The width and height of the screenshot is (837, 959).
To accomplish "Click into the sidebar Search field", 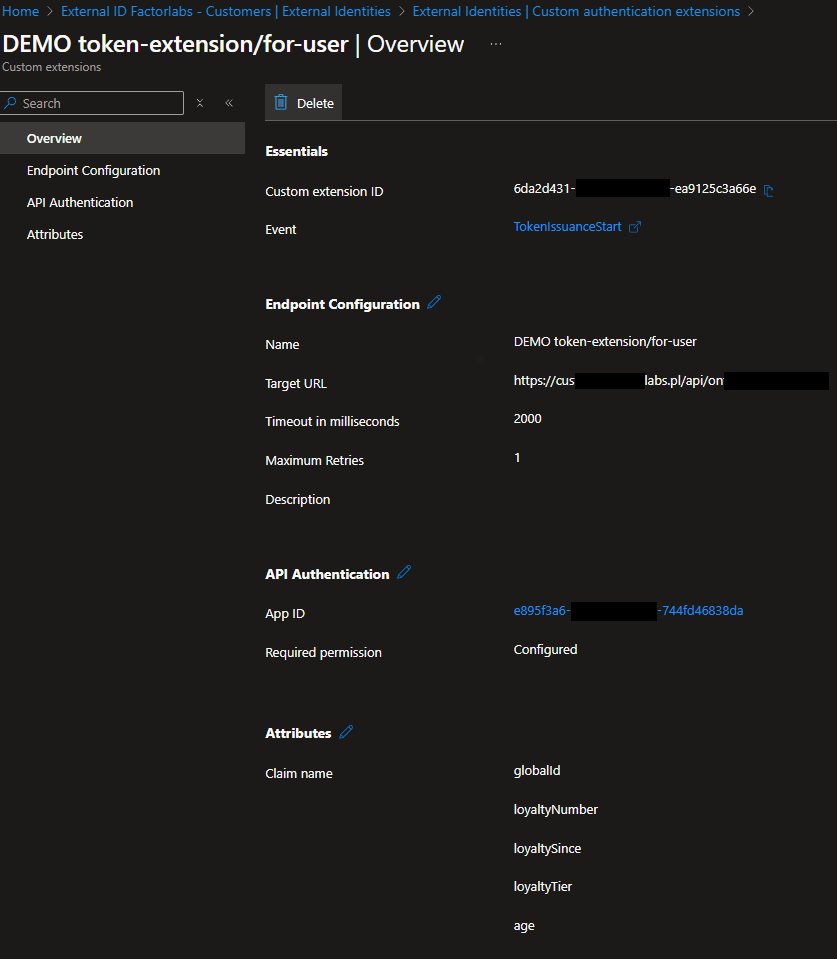I will click(x=100, y=103).
